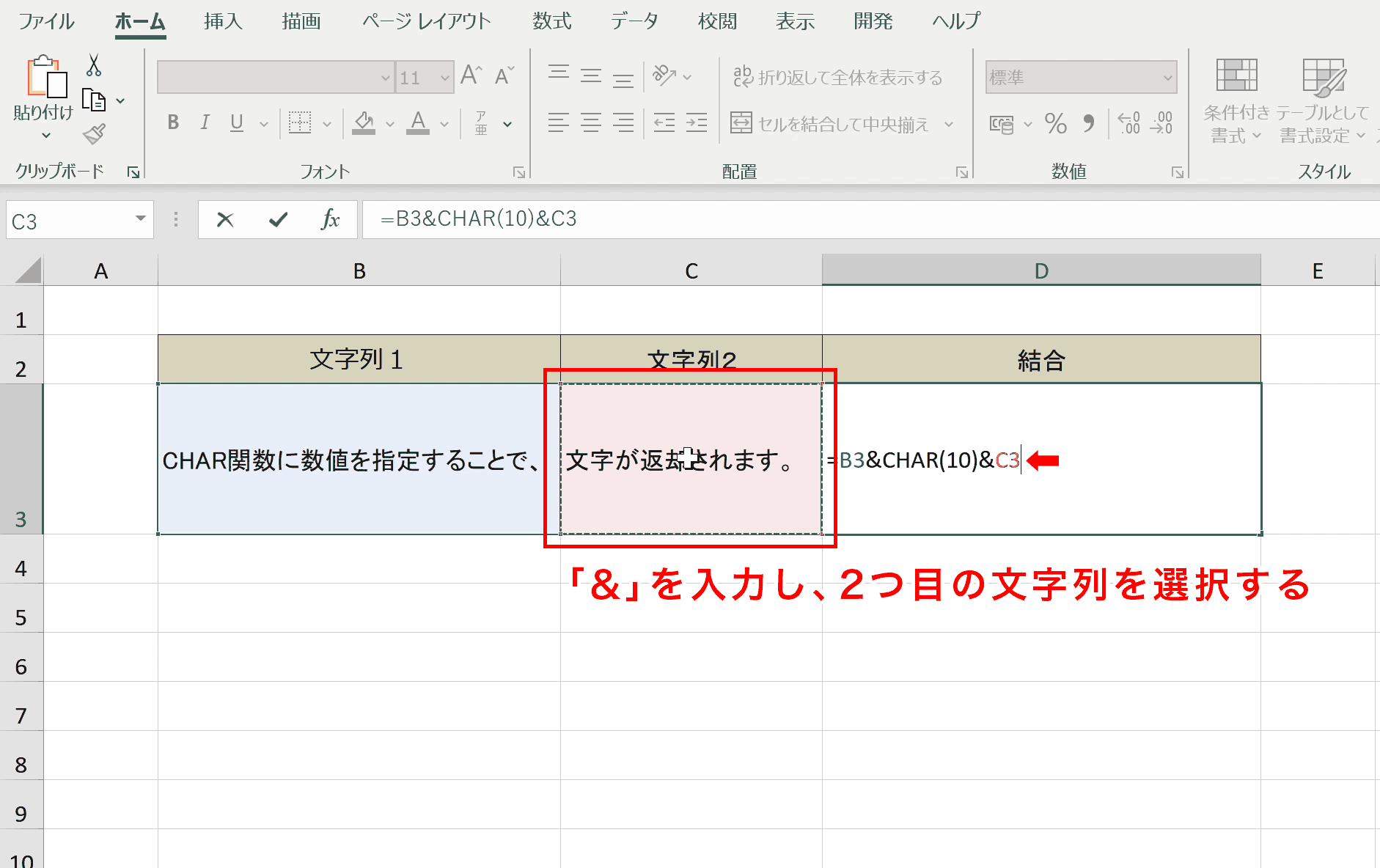Click the Accounting Number Format icon
Image resolution: width=1380 pixels, height=868 pixels.
pos(1002,124)
